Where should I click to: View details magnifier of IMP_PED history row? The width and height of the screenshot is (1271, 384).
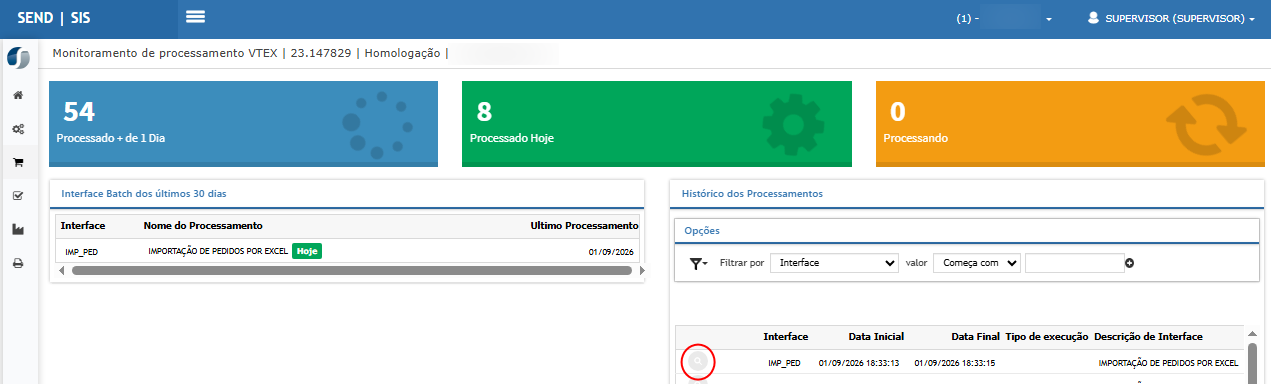(x=697, y=361)
